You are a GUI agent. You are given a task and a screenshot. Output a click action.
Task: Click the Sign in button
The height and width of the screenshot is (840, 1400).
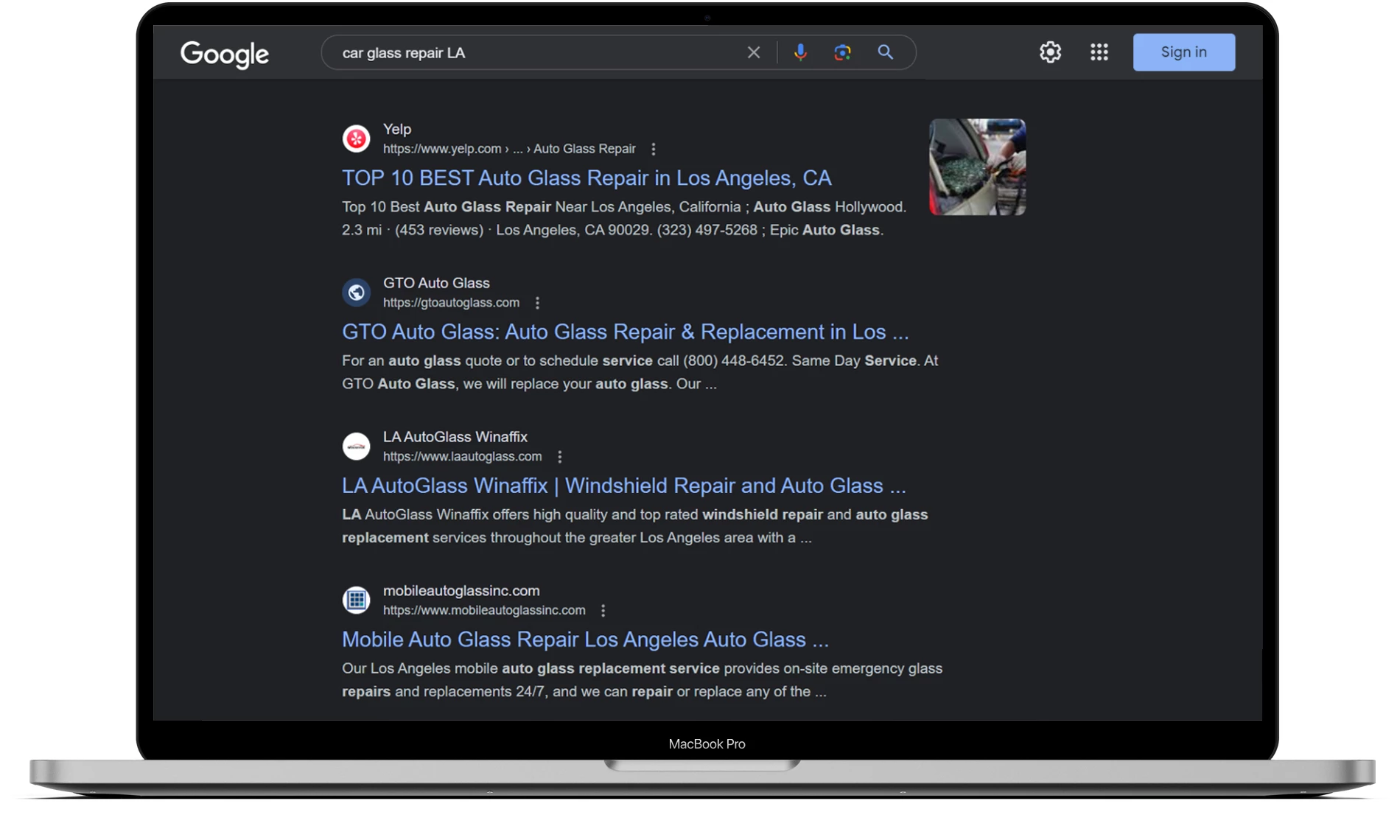1184,52
